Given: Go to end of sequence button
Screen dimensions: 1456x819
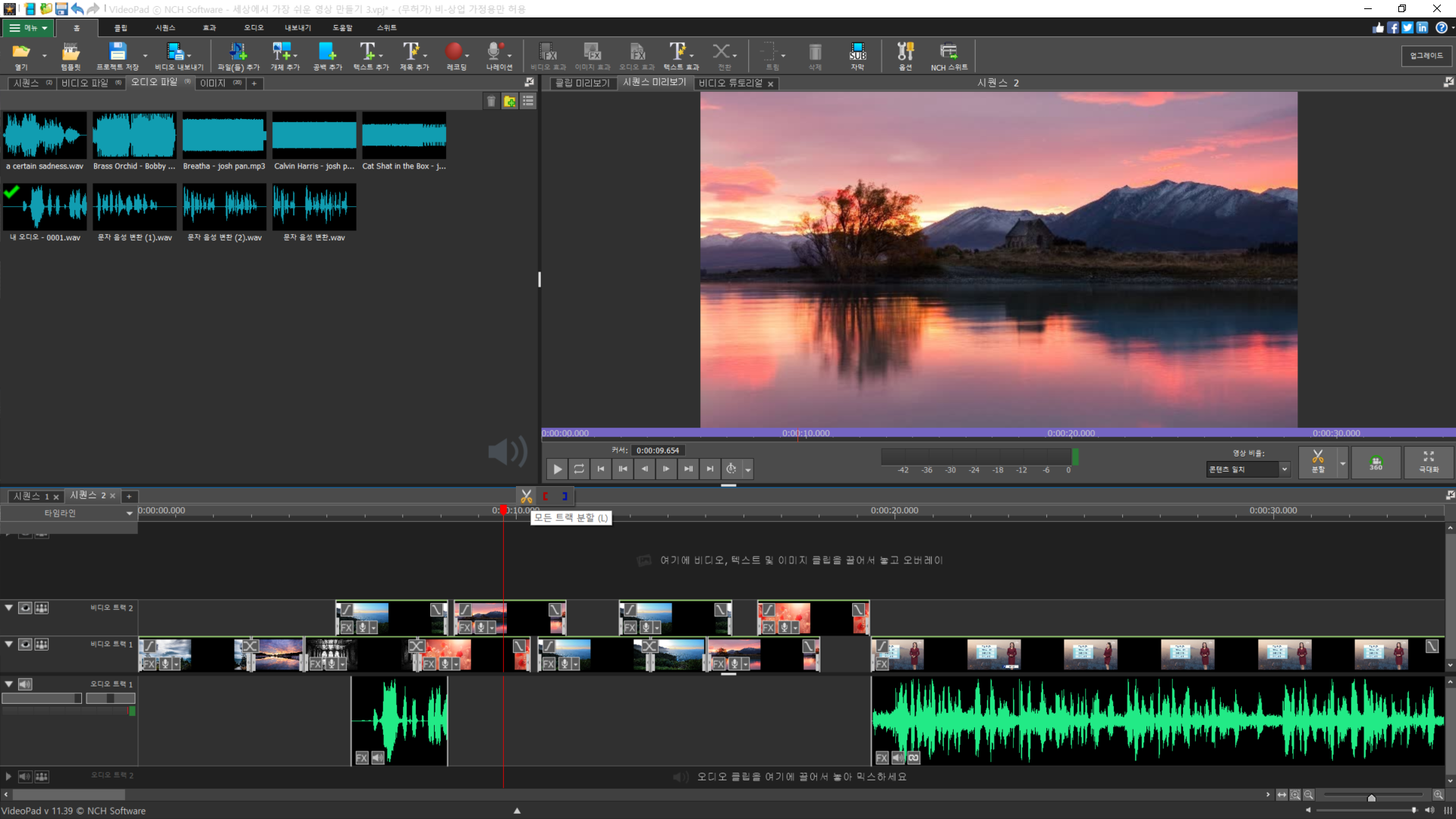Looking at the screenshot, I should [x=710, y=469].
